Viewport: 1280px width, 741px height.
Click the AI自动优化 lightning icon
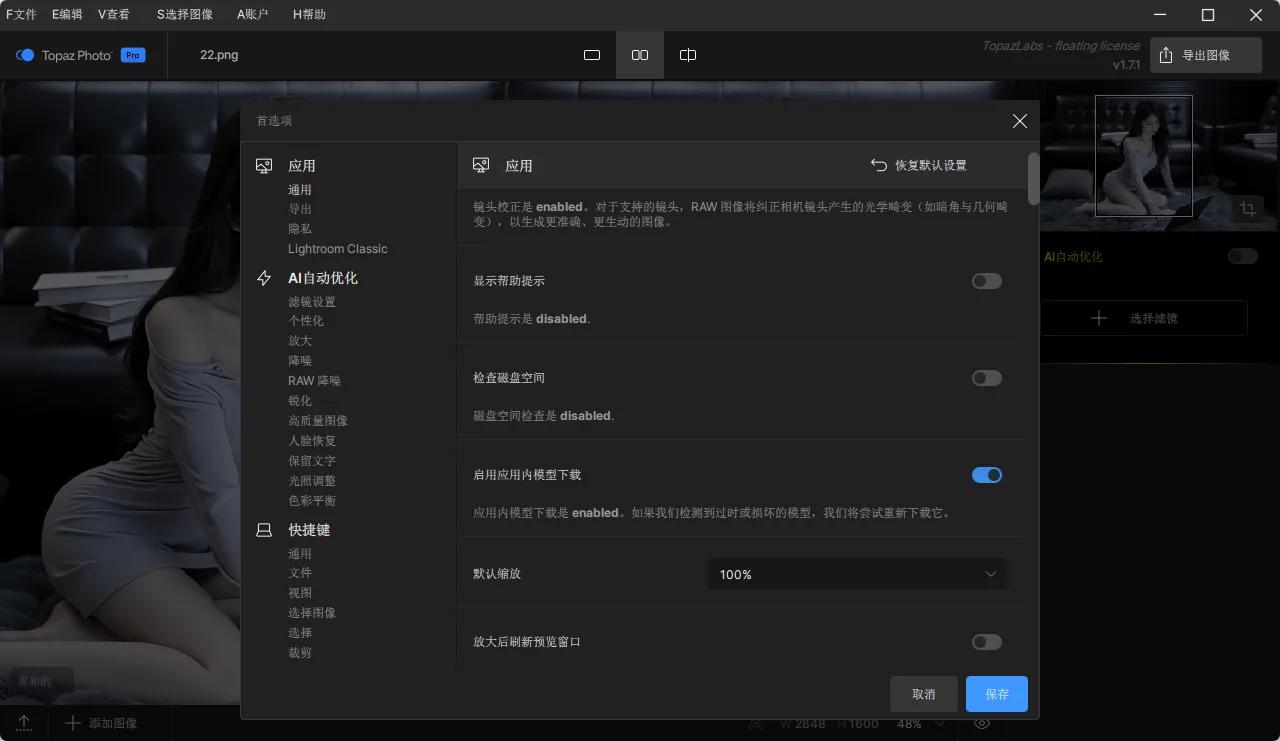coord(264,278)
